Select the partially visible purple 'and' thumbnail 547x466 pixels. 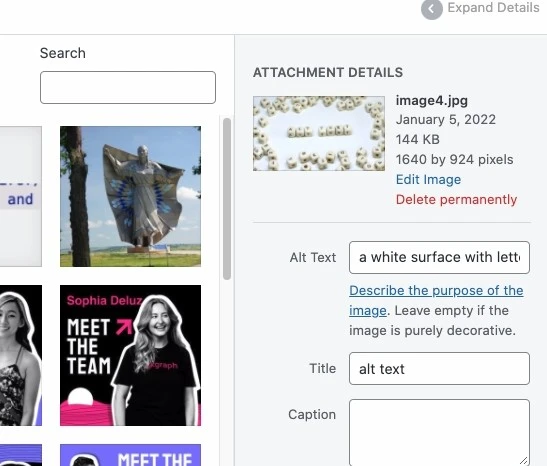tap(21, 196)
